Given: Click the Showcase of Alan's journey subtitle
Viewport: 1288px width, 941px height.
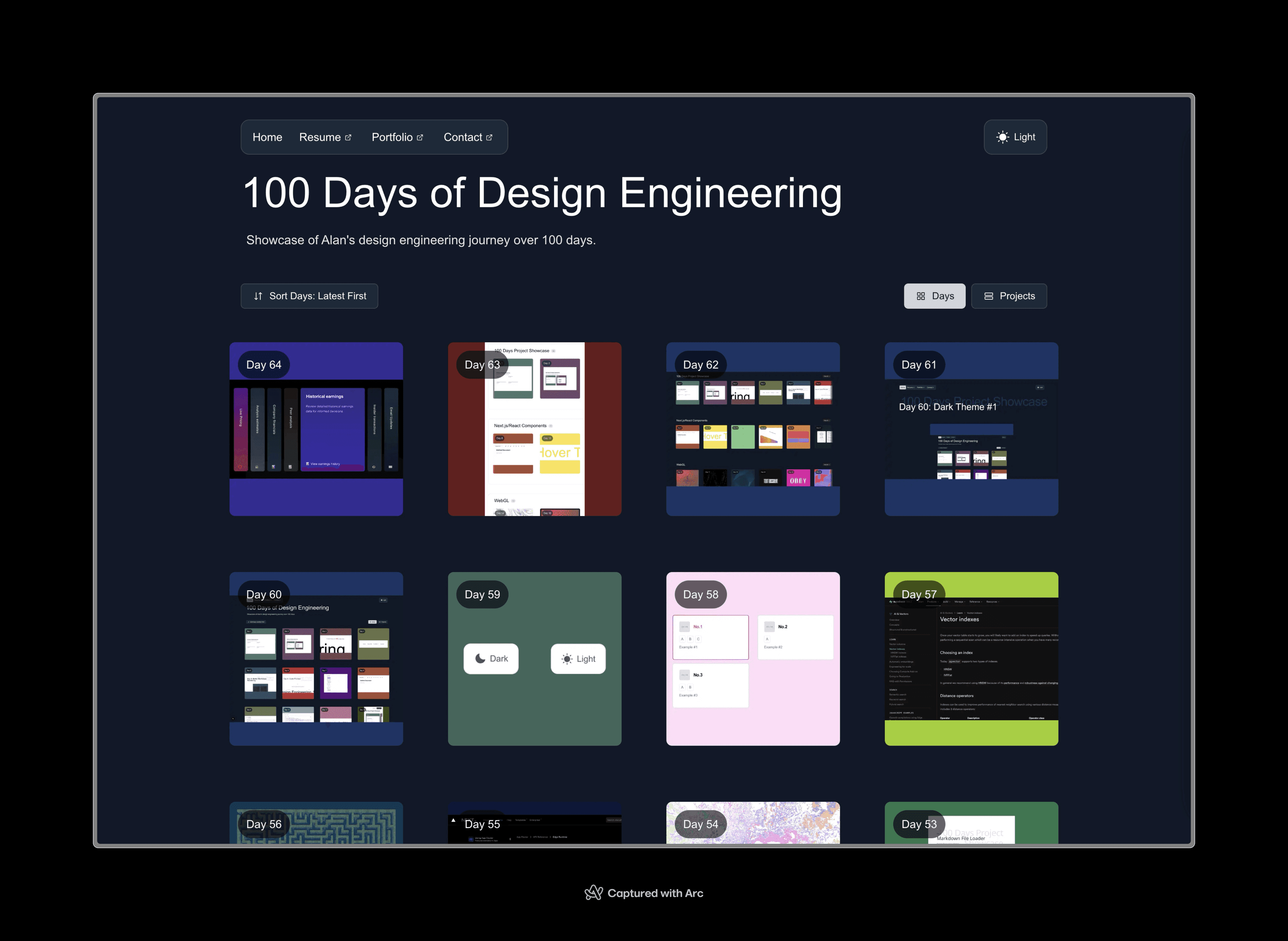Looking at the screenshot, I should click(421, 240).
